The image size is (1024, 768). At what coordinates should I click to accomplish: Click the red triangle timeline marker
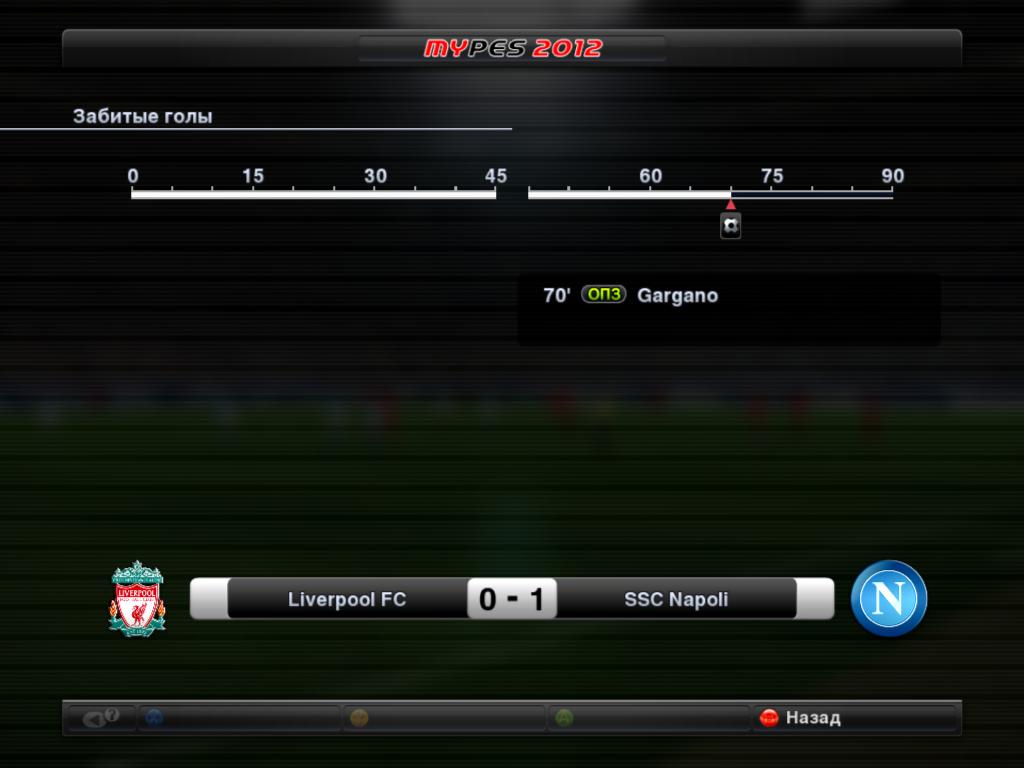731,205
